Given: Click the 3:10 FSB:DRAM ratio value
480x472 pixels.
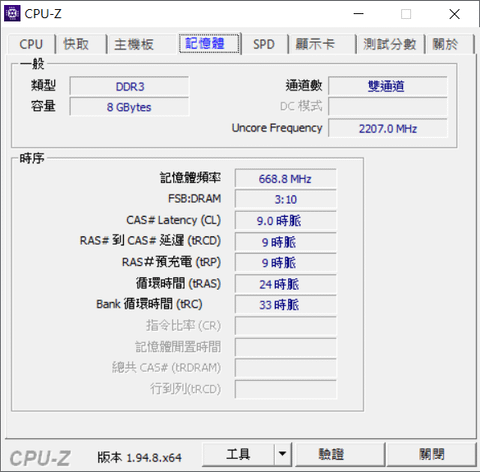Looking at the screenshot, I should click(x=285, y=199).
